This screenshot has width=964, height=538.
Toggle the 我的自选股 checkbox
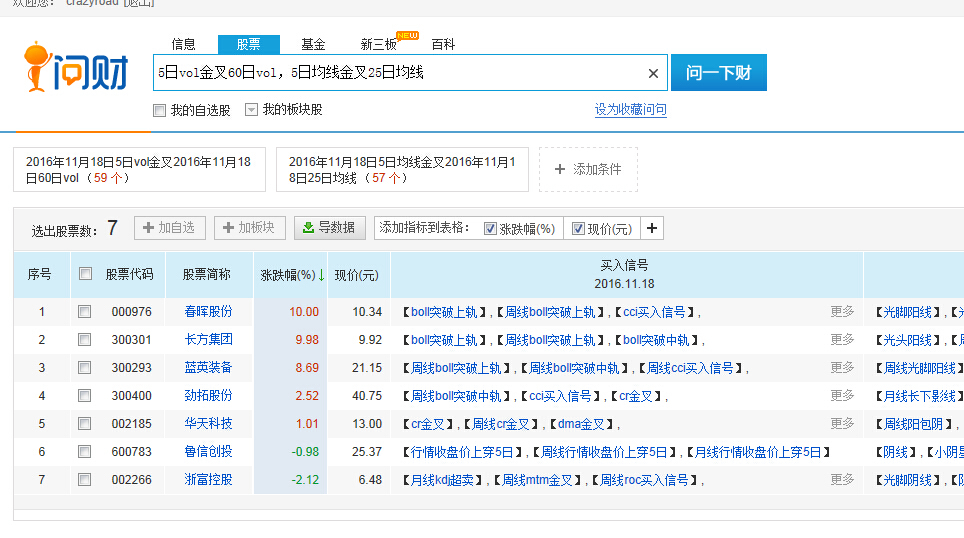pyautogui.click(x=160, y=110)
